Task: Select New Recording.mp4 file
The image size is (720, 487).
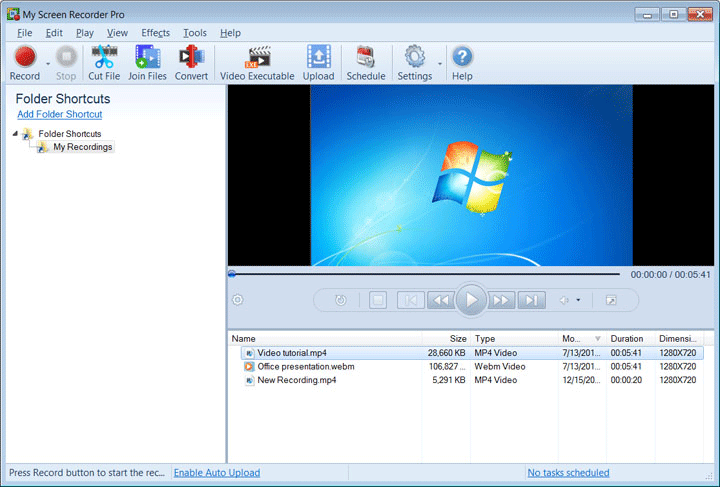Action: [472, 380]
